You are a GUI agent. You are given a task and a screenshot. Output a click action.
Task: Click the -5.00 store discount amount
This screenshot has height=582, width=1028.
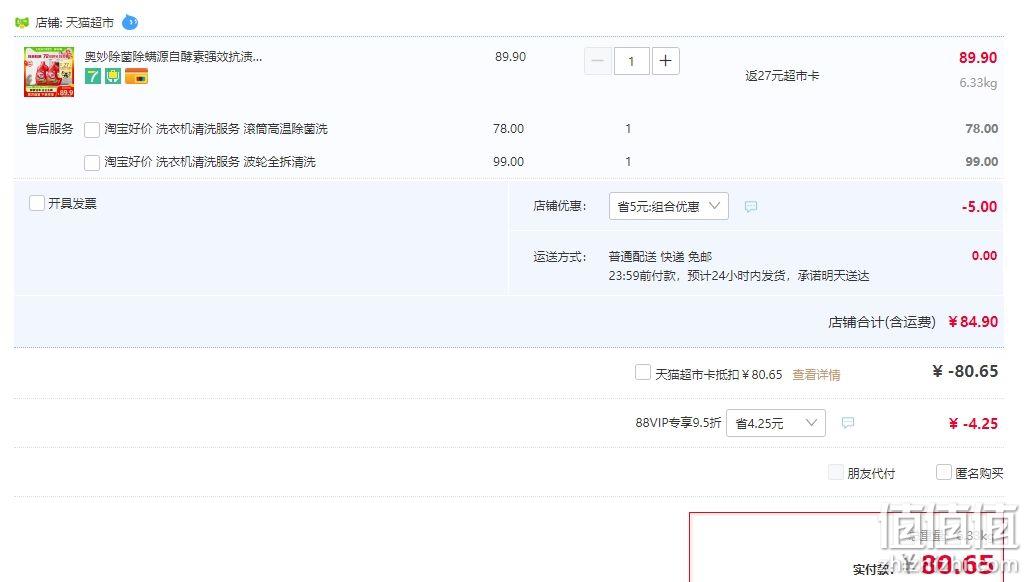pyautogui.click(x=979, y=206)
